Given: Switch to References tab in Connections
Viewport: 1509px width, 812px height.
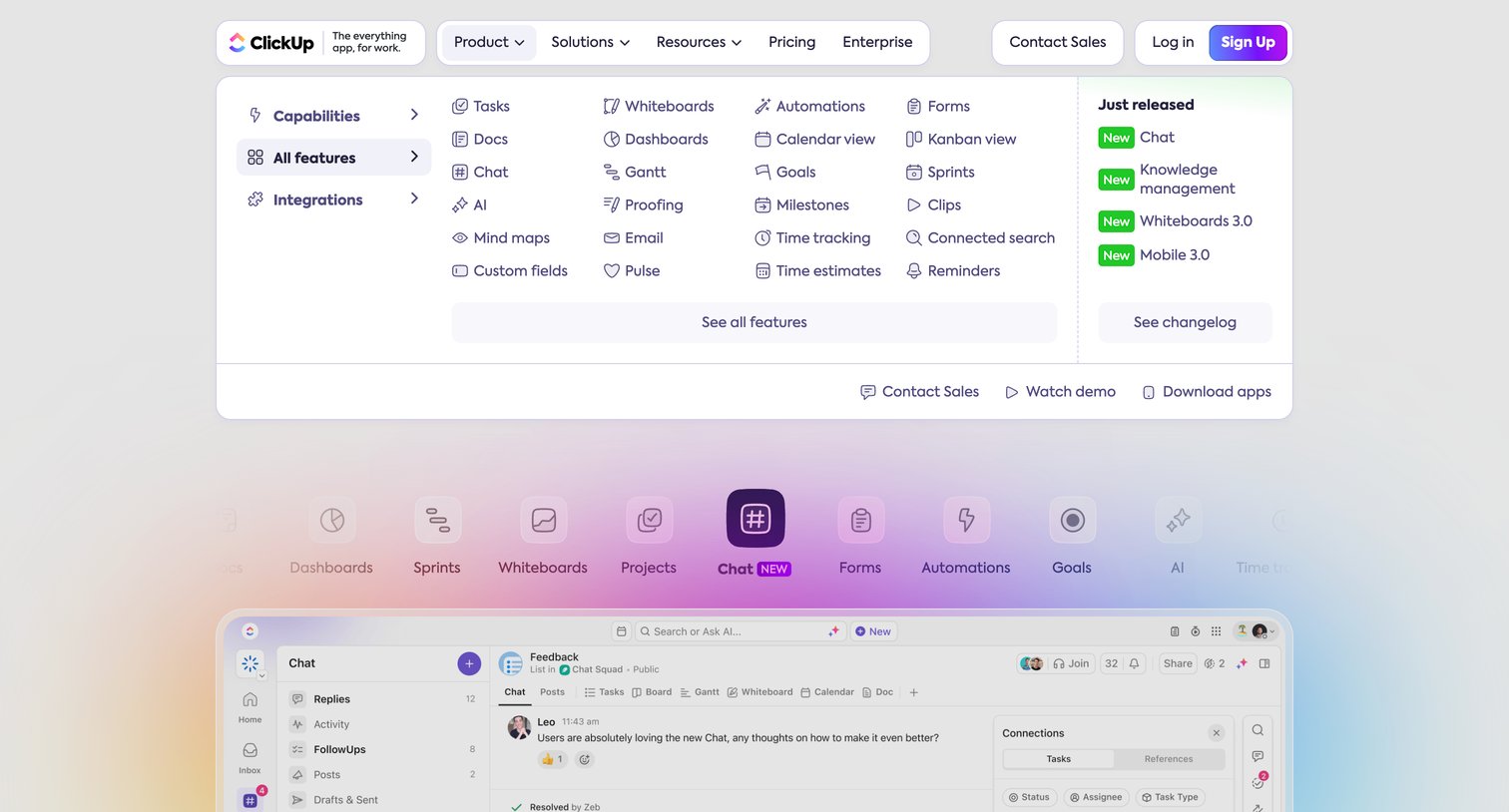Looking at the screenshot, I should tap(1169, 759).
